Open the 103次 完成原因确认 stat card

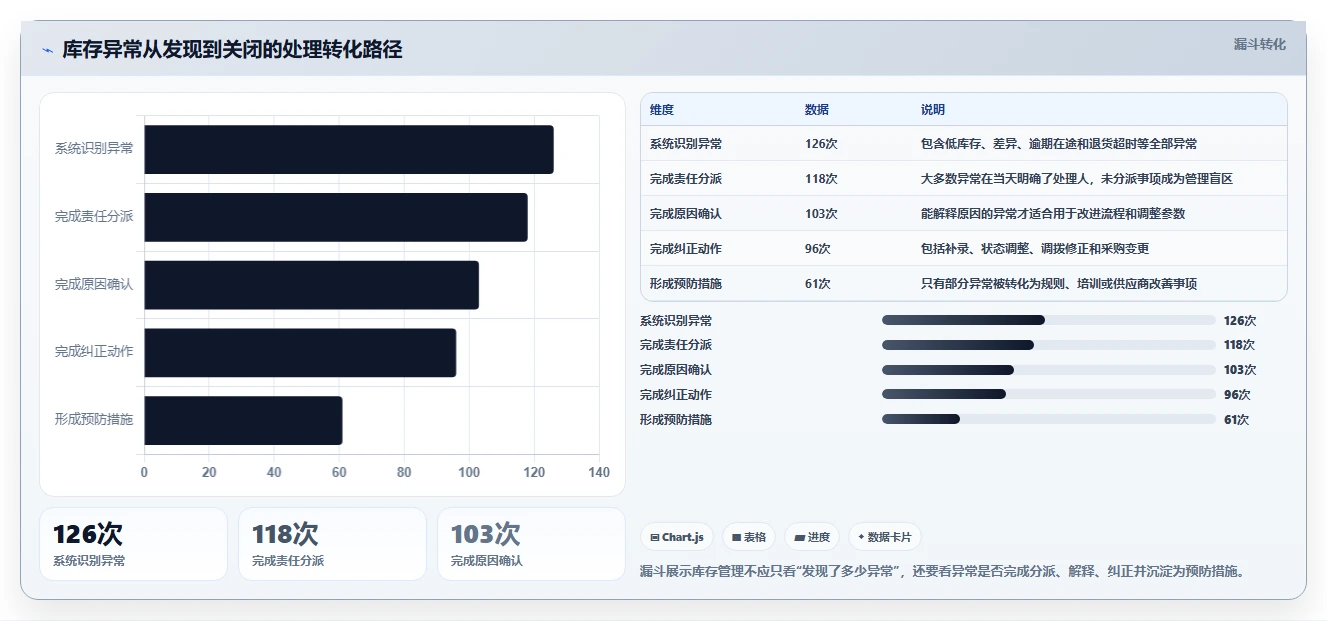click(x=531, y=544)
